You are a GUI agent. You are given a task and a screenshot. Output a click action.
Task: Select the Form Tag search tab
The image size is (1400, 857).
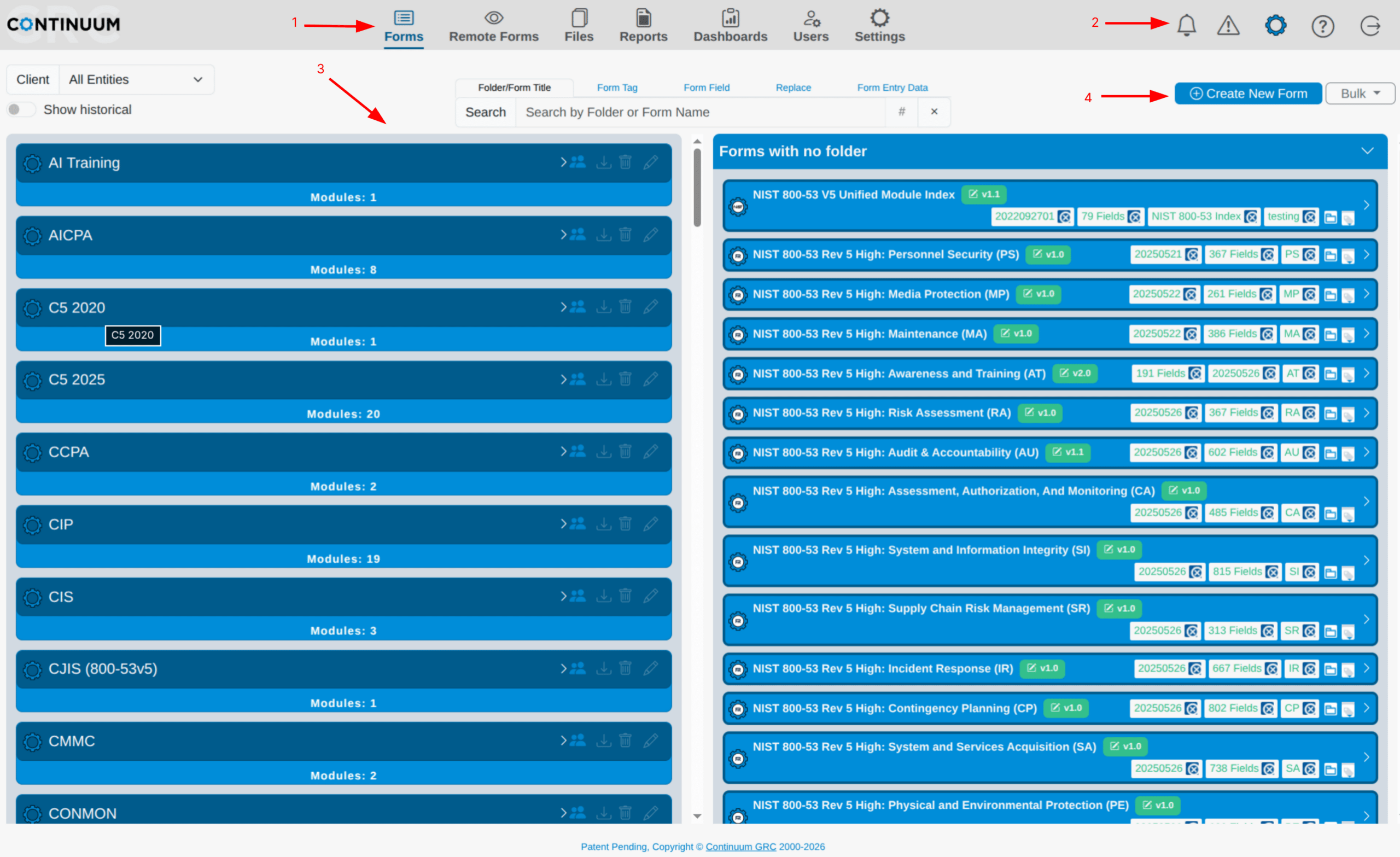click(x=617, y=88)
